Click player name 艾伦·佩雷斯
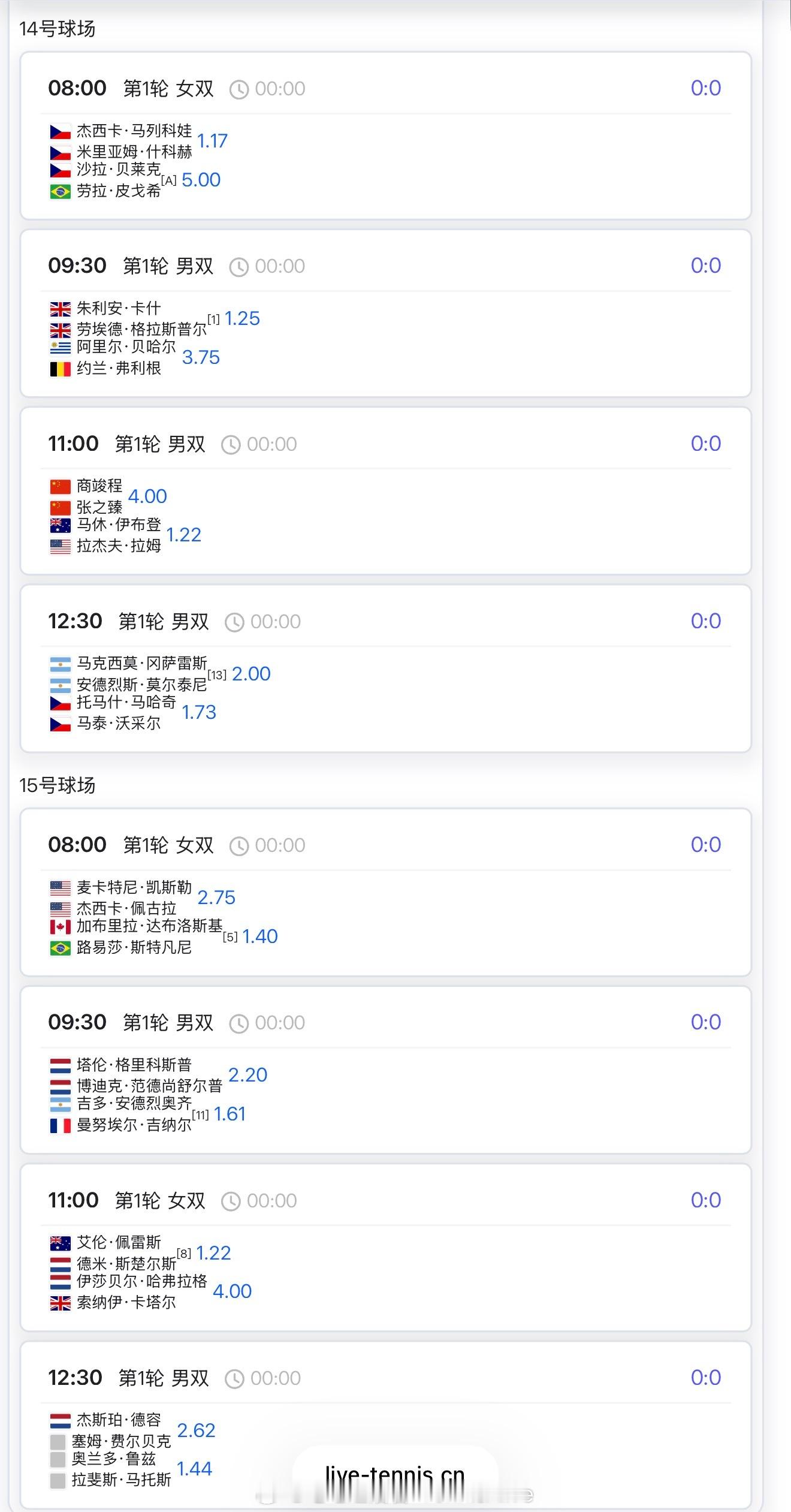791x1512 pixels. point(119,1242)
